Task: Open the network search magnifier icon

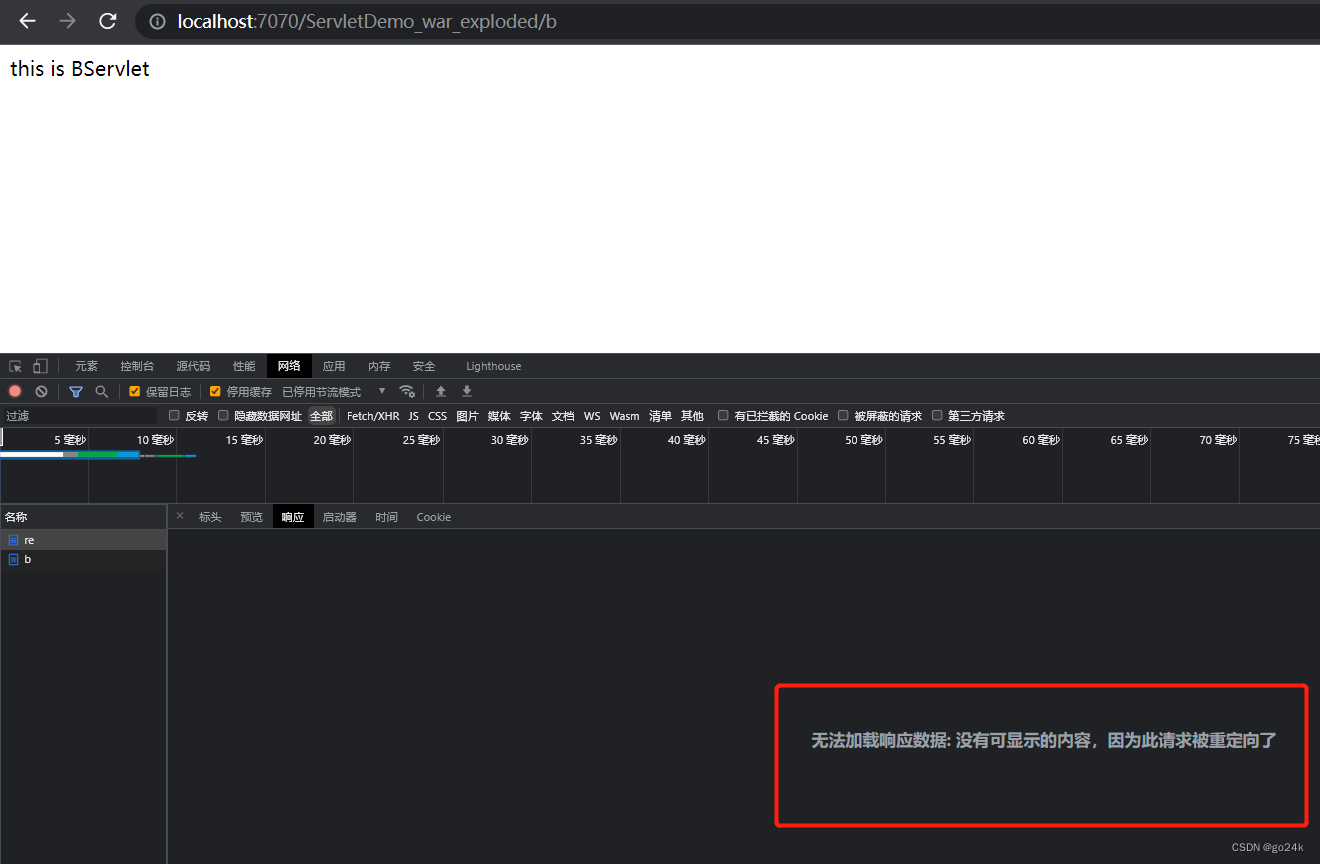Action: 101,391
